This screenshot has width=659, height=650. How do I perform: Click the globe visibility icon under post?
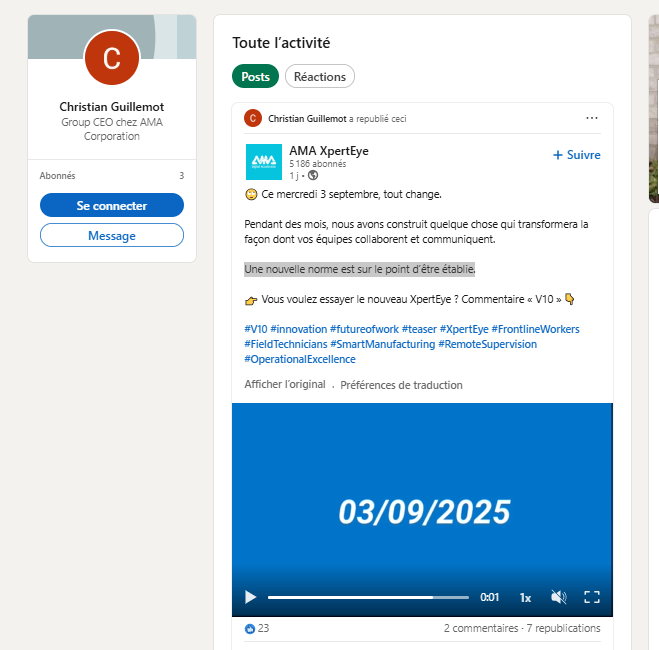pyautogui.click(x=313, y=175)
